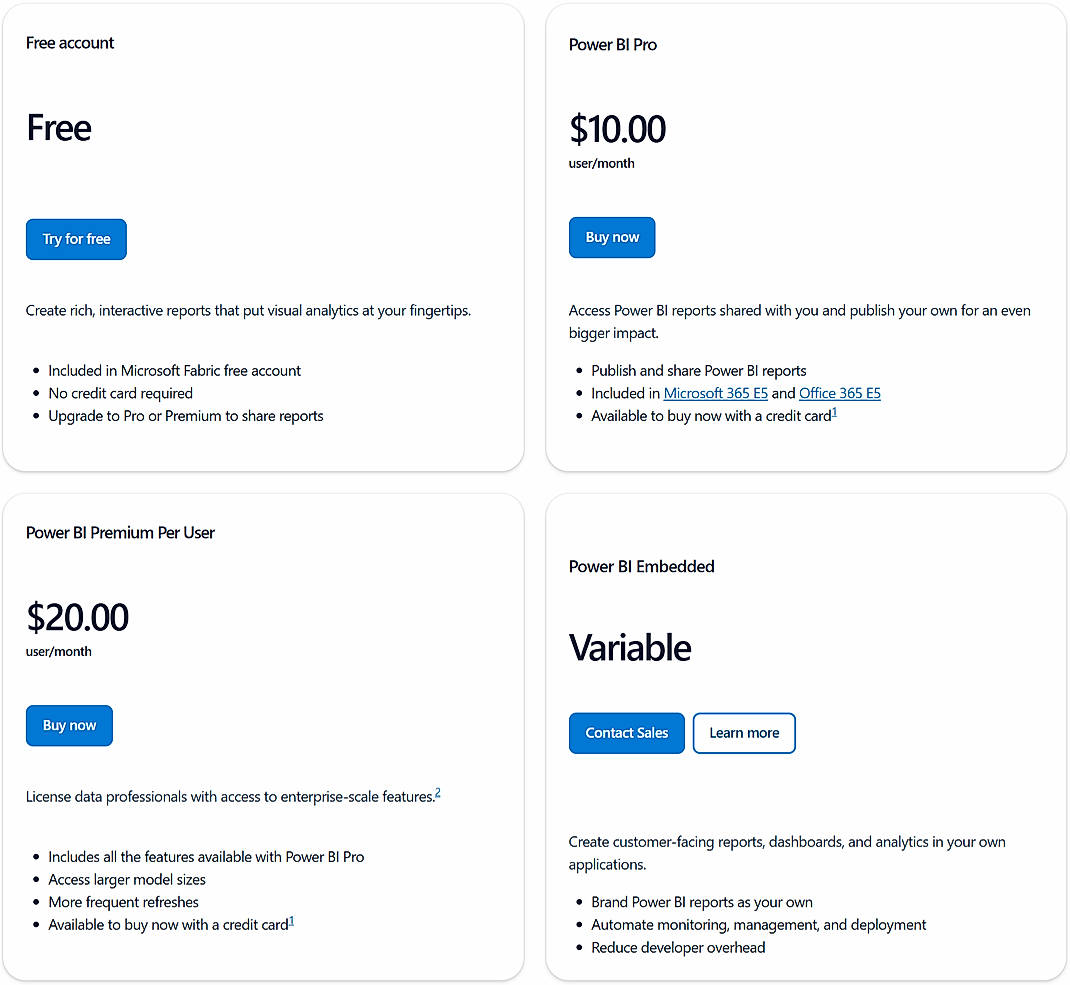Open the Office 365 E5 link
This screenshot has height=985, width=1070.
point(840,394)
